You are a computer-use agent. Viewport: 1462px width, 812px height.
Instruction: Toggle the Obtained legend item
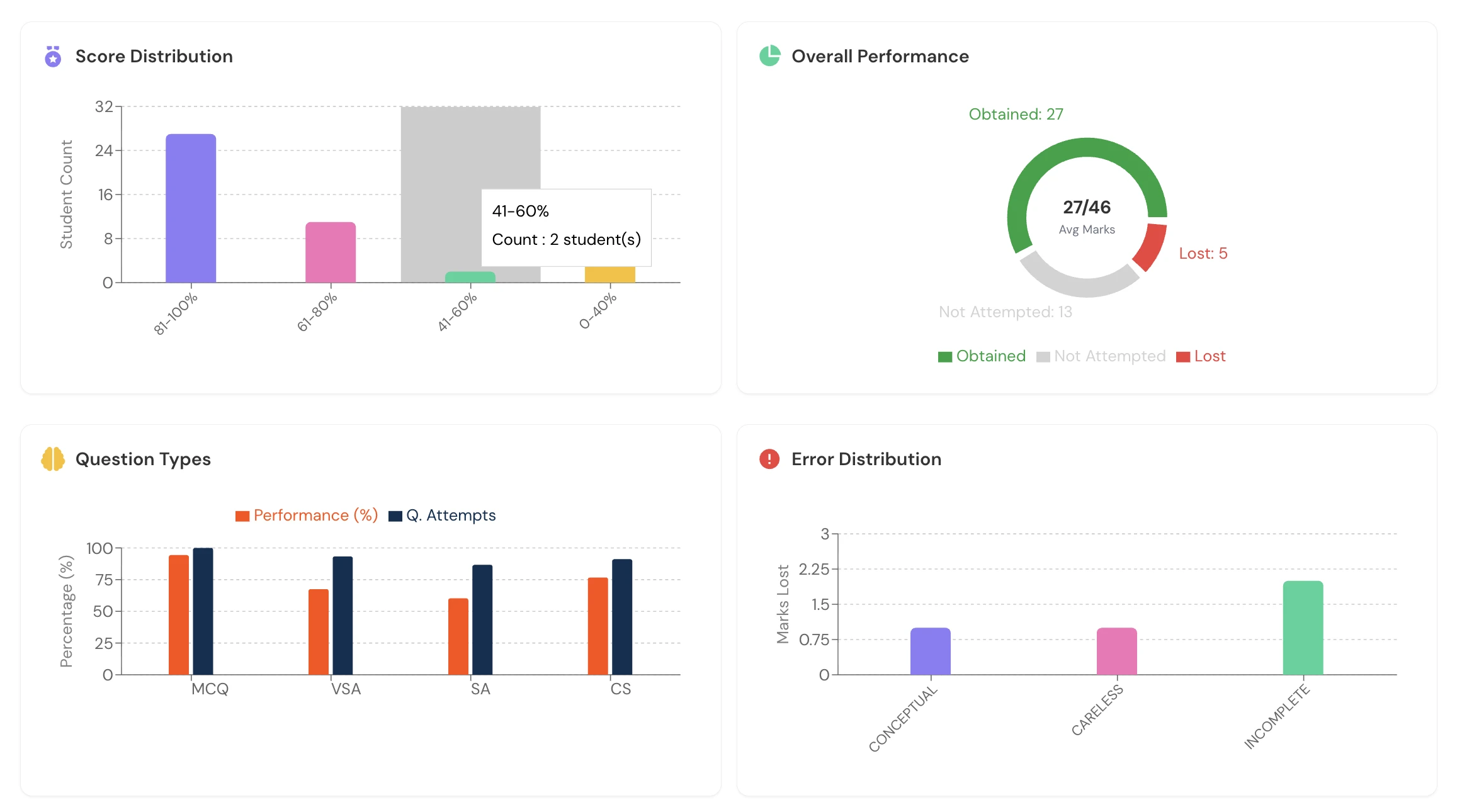982,356
